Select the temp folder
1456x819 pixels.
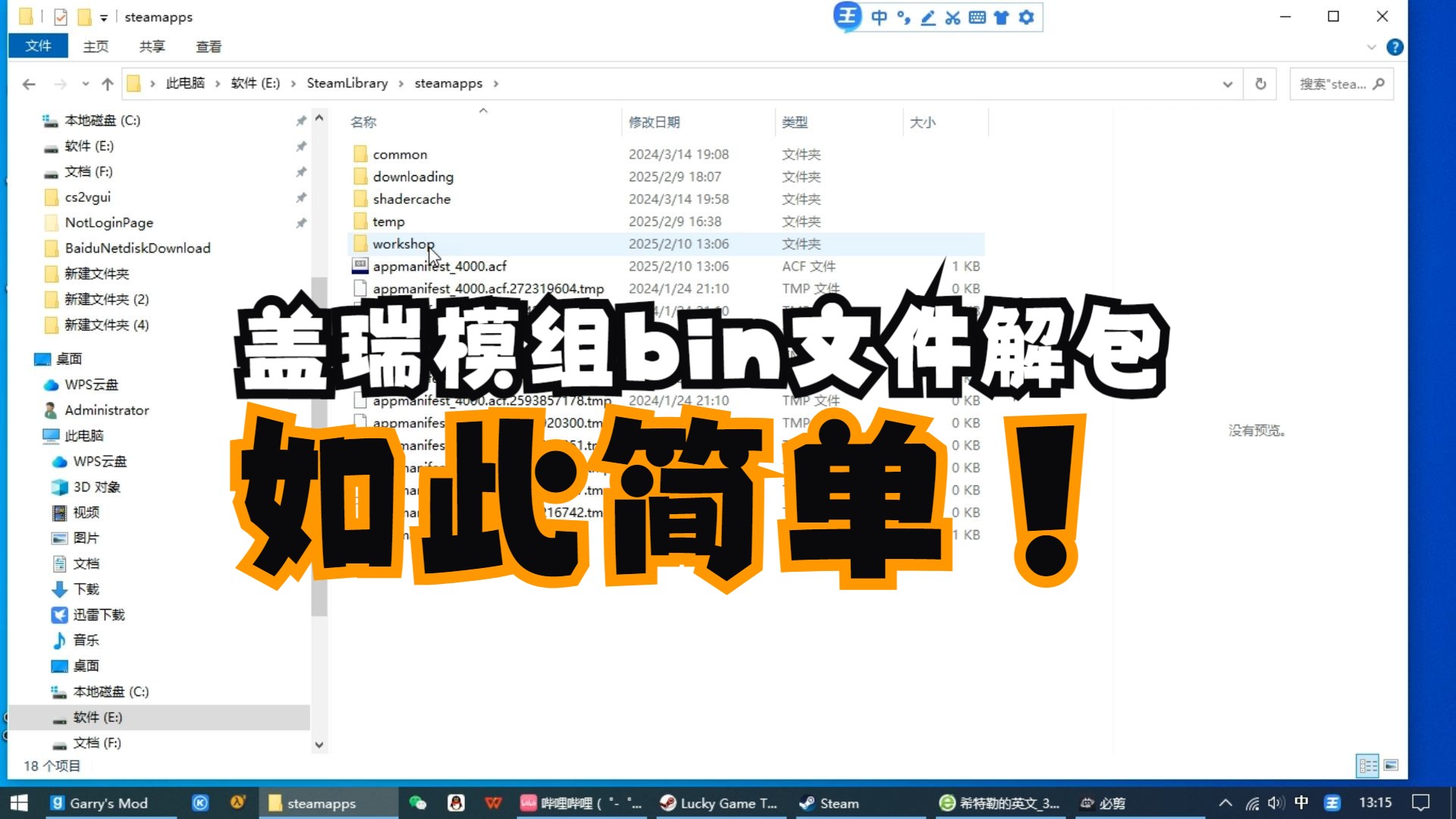[388, 222]
